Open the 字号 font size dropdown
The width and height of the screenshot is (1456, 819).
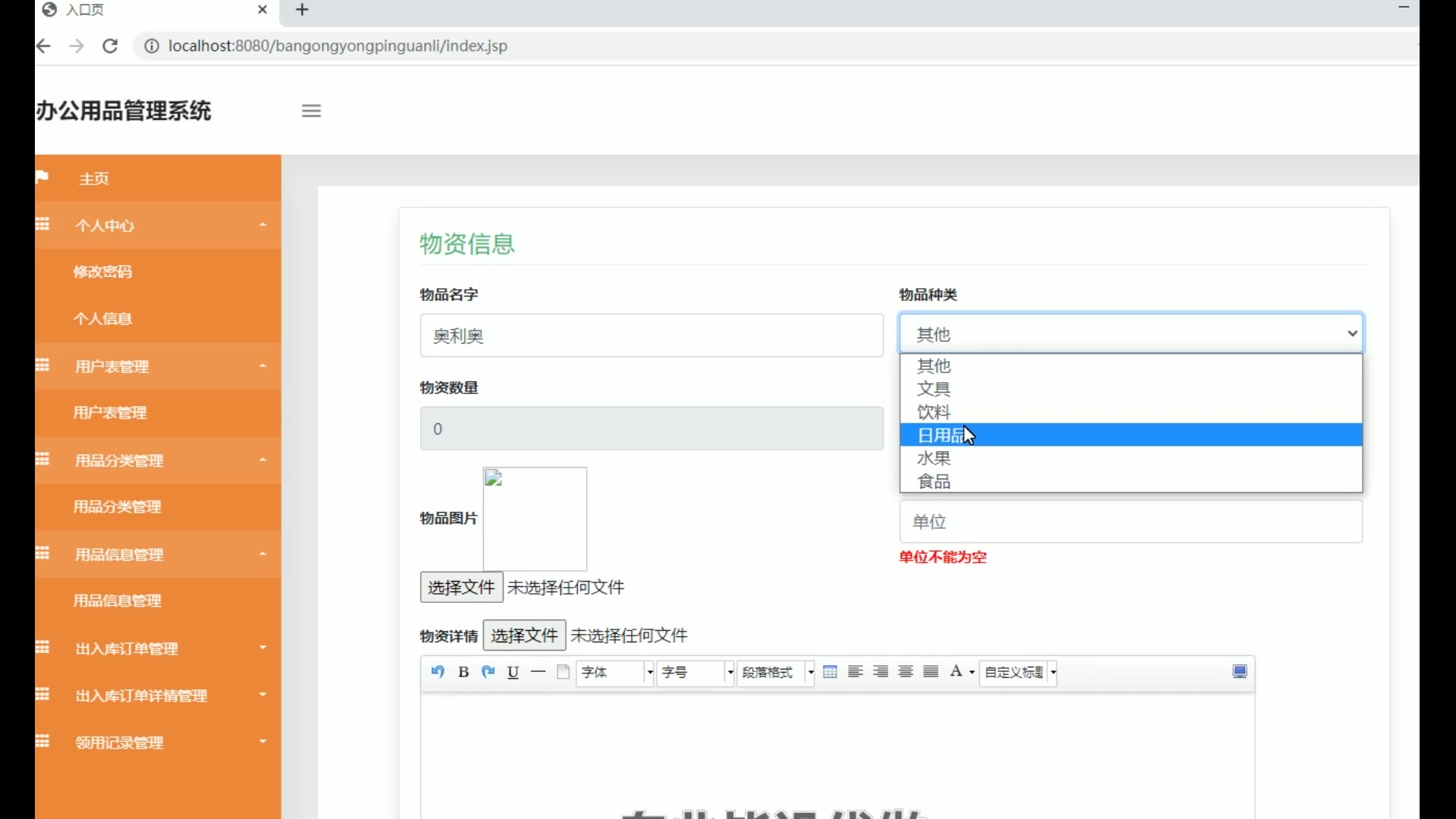tap(695, 673)
